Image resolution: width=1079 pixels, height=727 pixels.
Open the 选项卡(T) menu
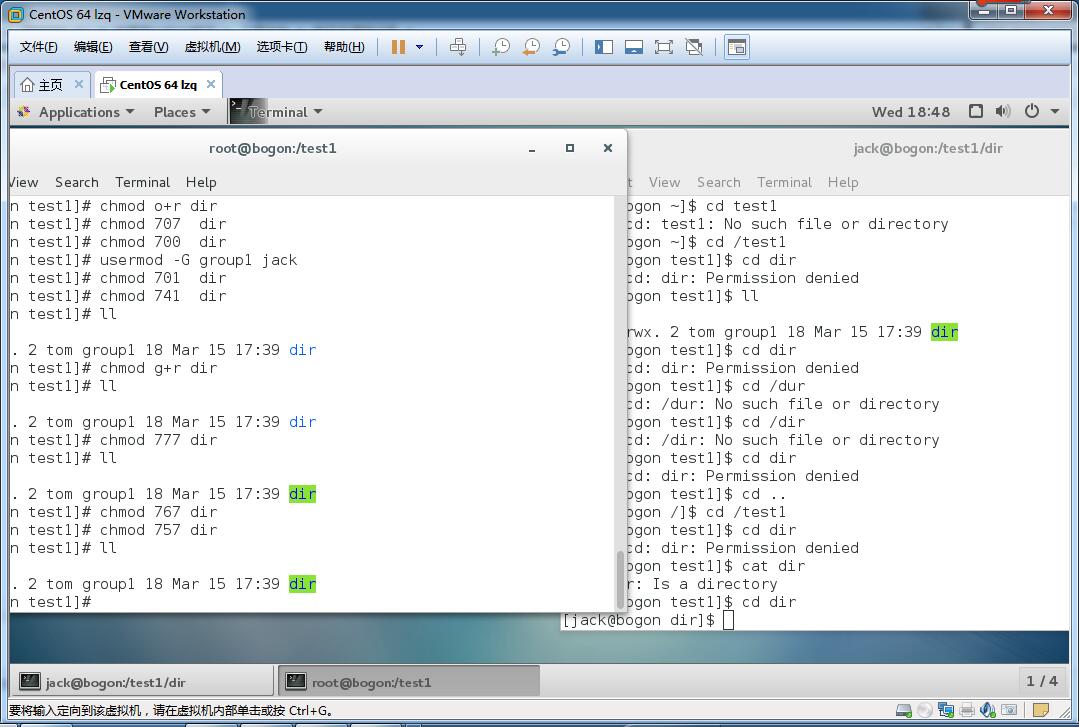coord(282,47)
